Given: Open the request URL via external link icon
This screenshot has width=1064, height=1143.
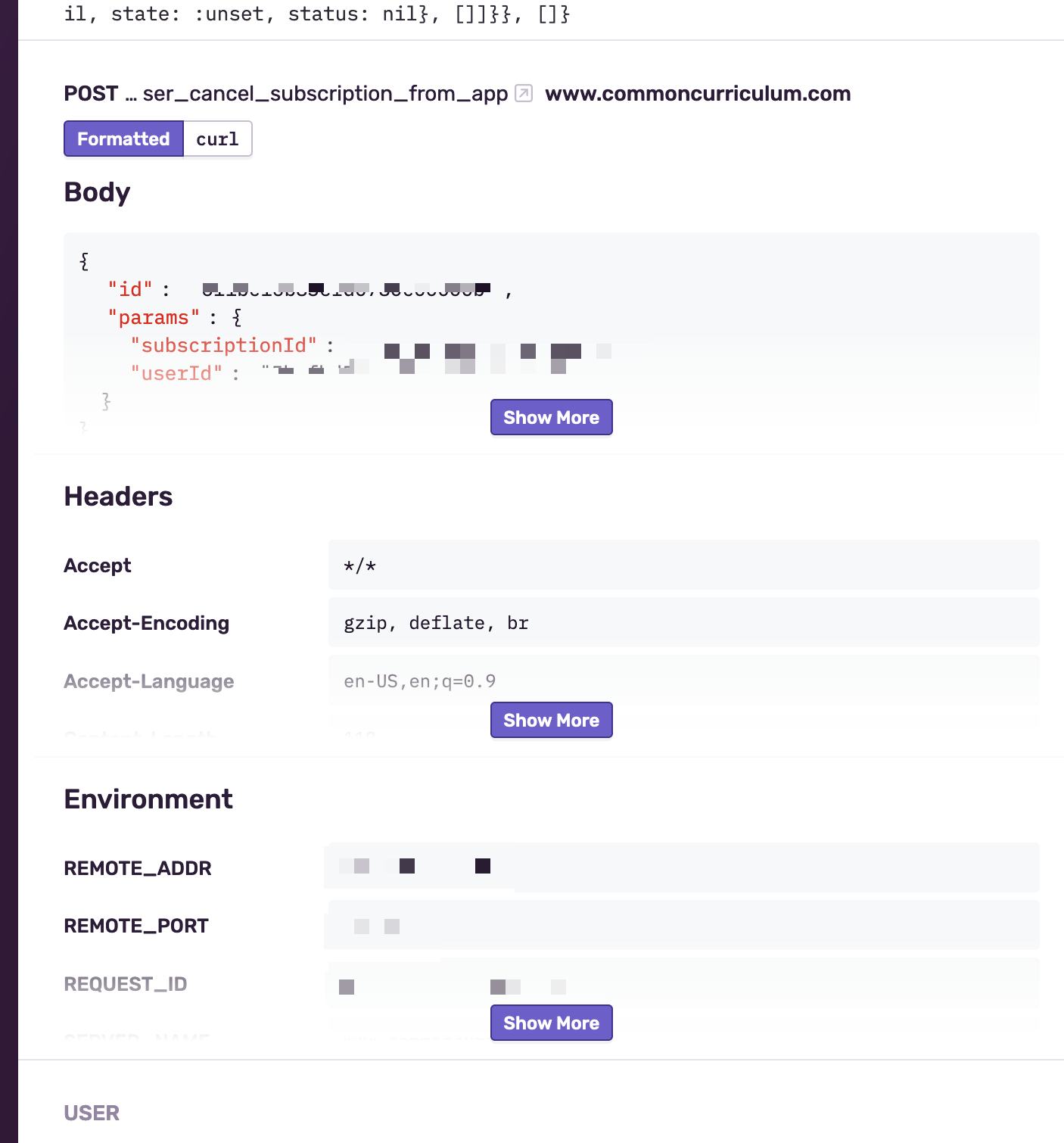Looking at the screenshot, I should click(522, 92).
